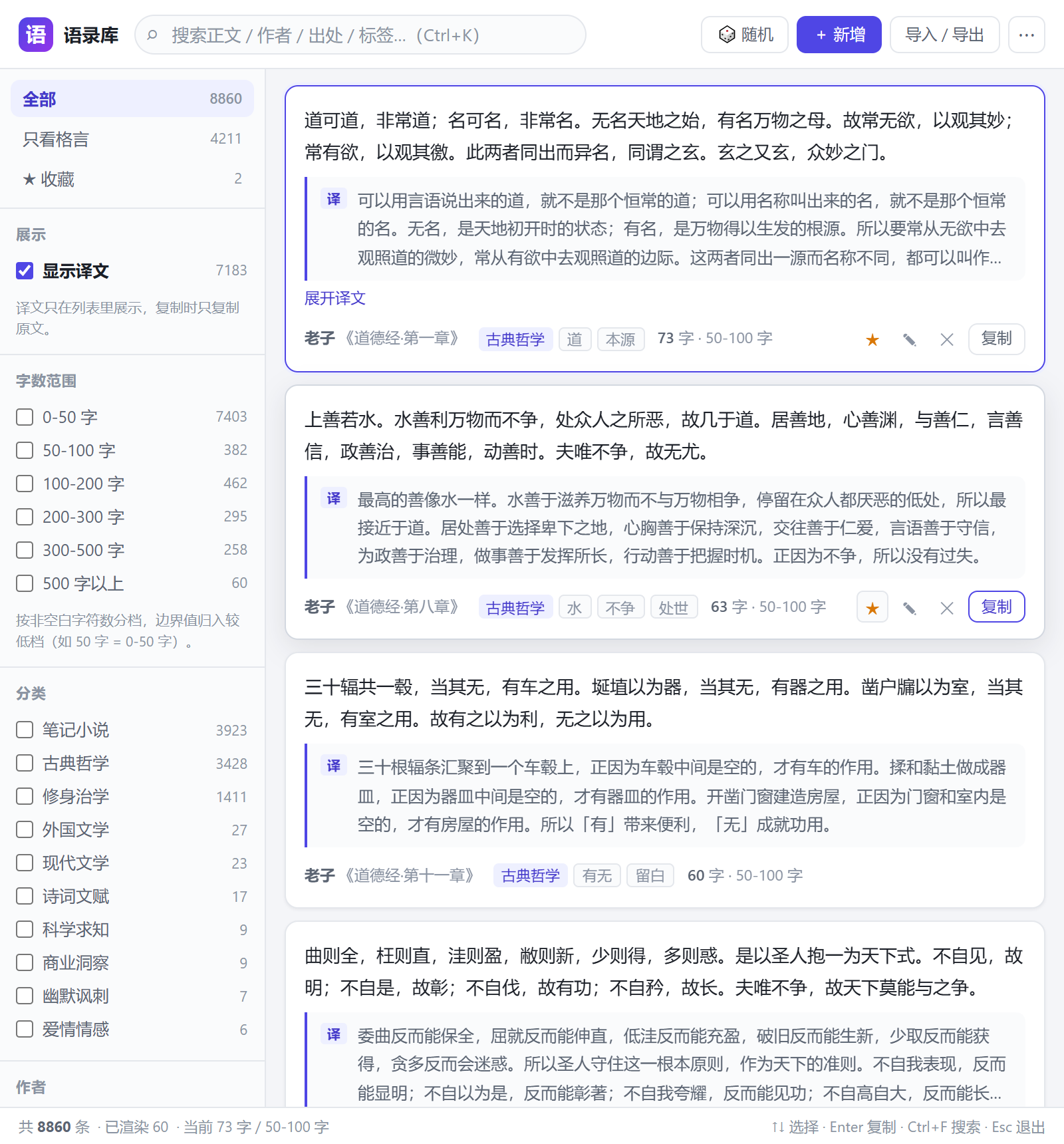Click the 留白 tag chip
1064x1144 pixels.
point(650,875)
